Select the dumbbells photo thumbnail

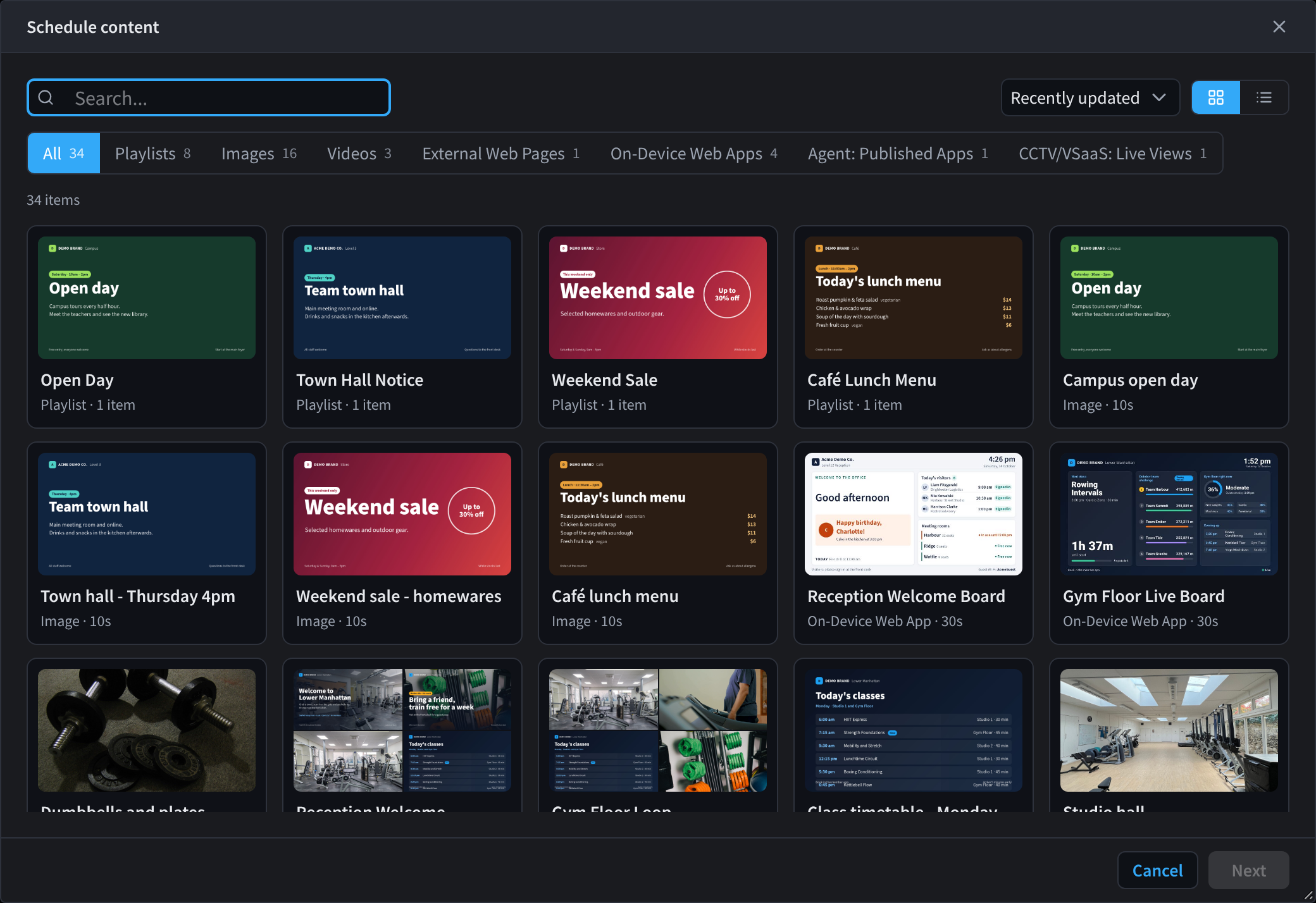147,730
